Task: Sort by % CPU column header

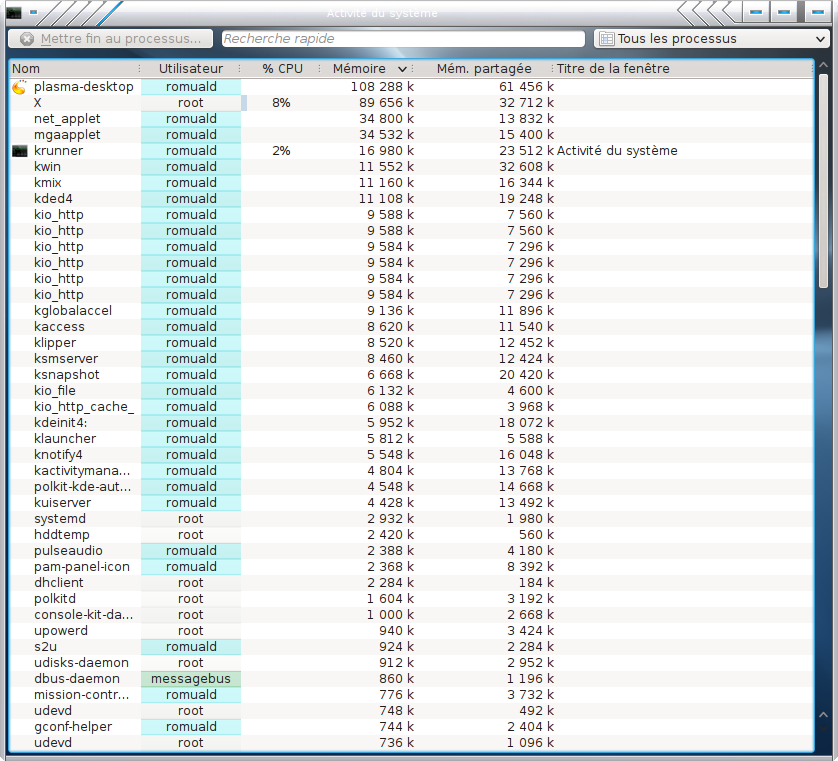Action: (x=282, y=69)
